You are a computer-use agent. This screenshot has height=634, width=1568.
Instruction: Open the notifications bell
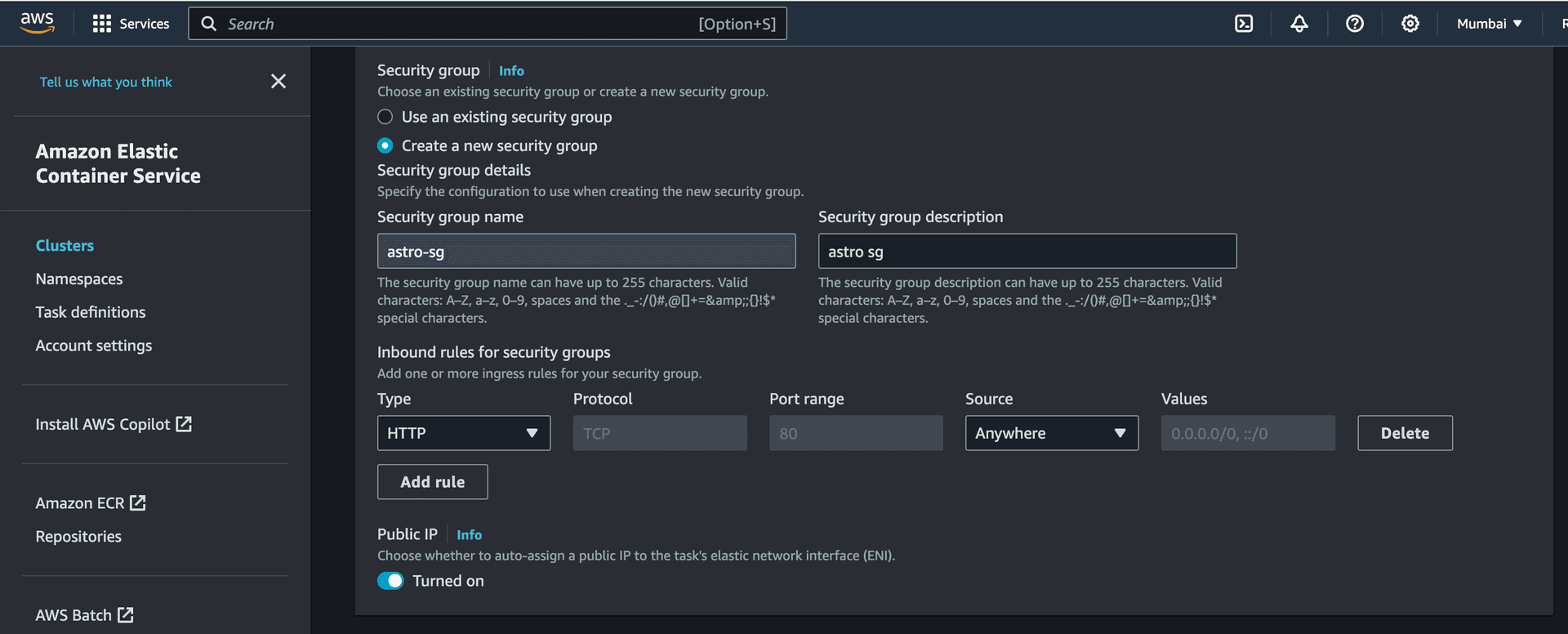tap(1298, 24)
